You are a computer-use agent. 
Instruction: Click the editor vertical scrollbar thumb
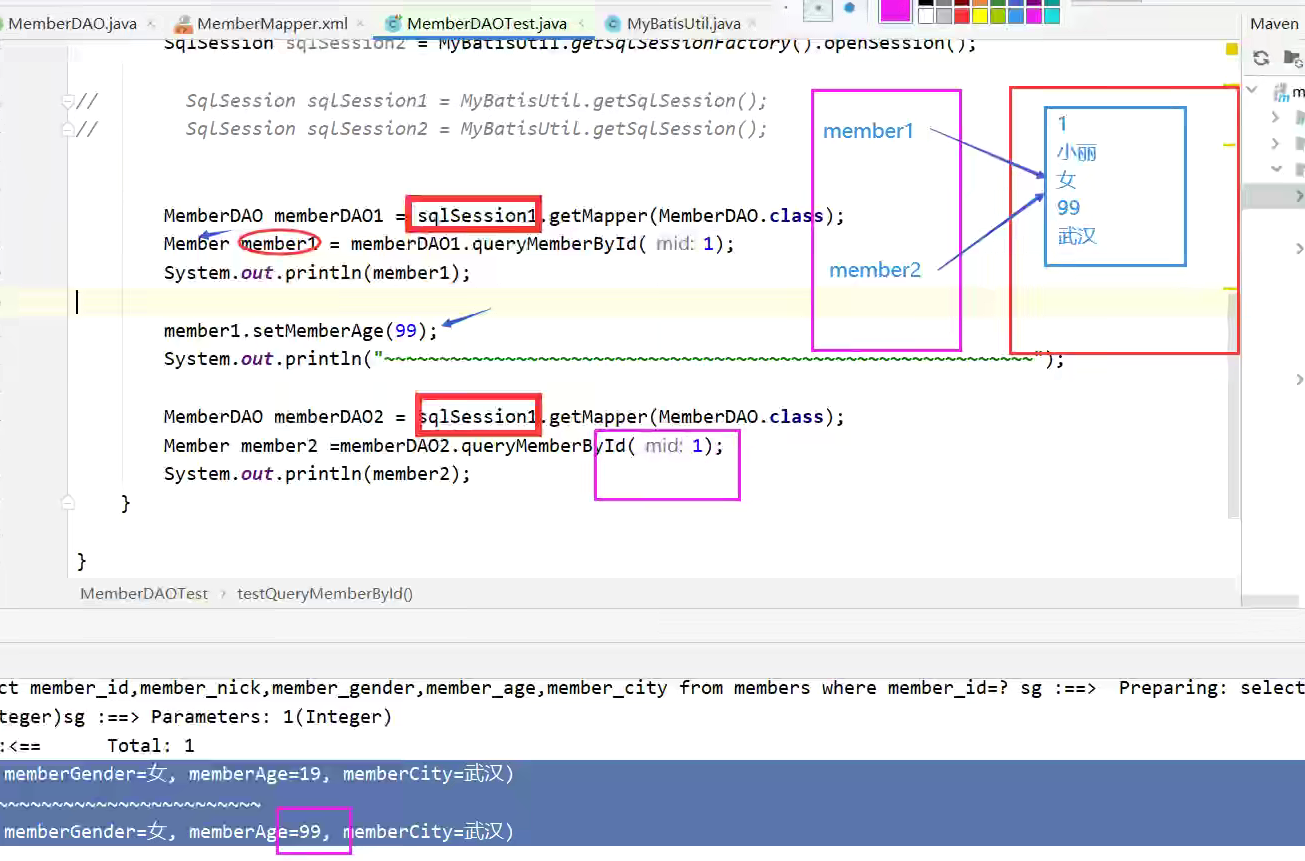[x=1233, y=405]
